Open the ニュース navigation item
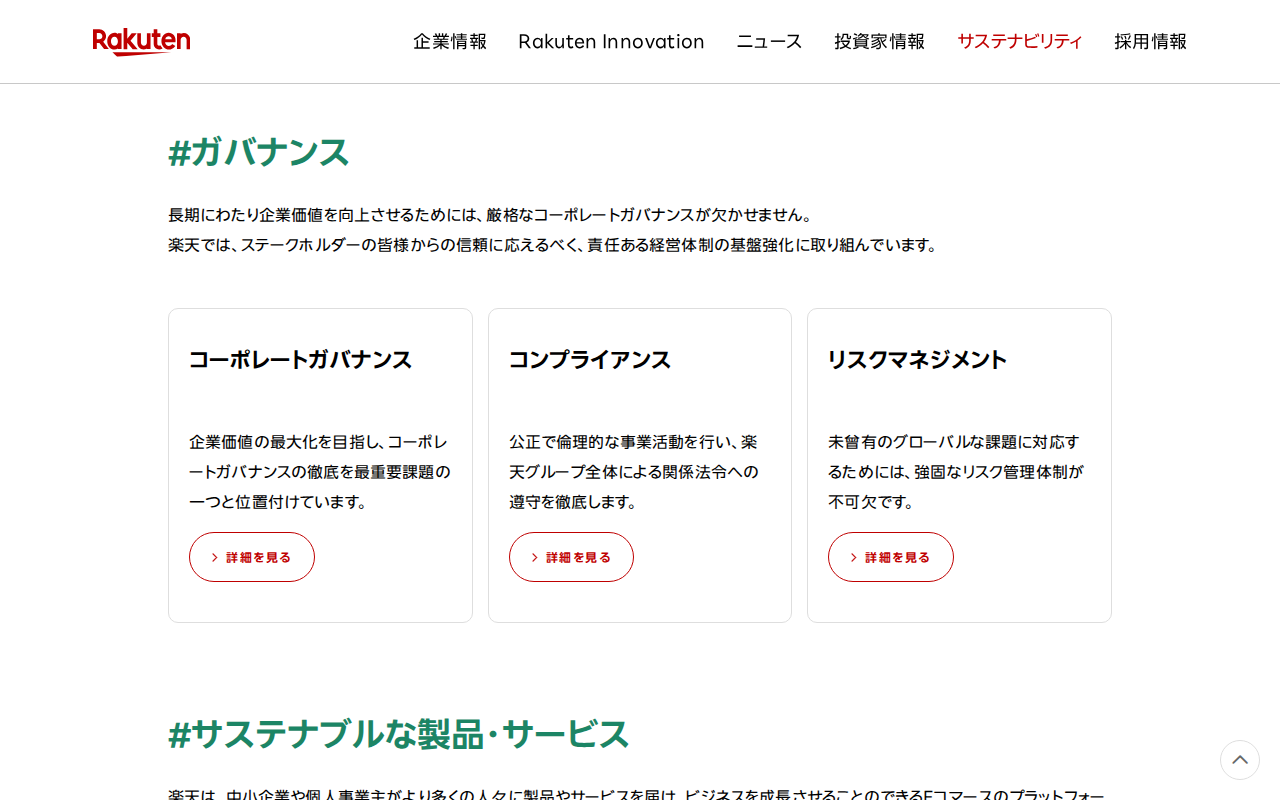Viewport: 1280px width, 800px height. (769, 41)
